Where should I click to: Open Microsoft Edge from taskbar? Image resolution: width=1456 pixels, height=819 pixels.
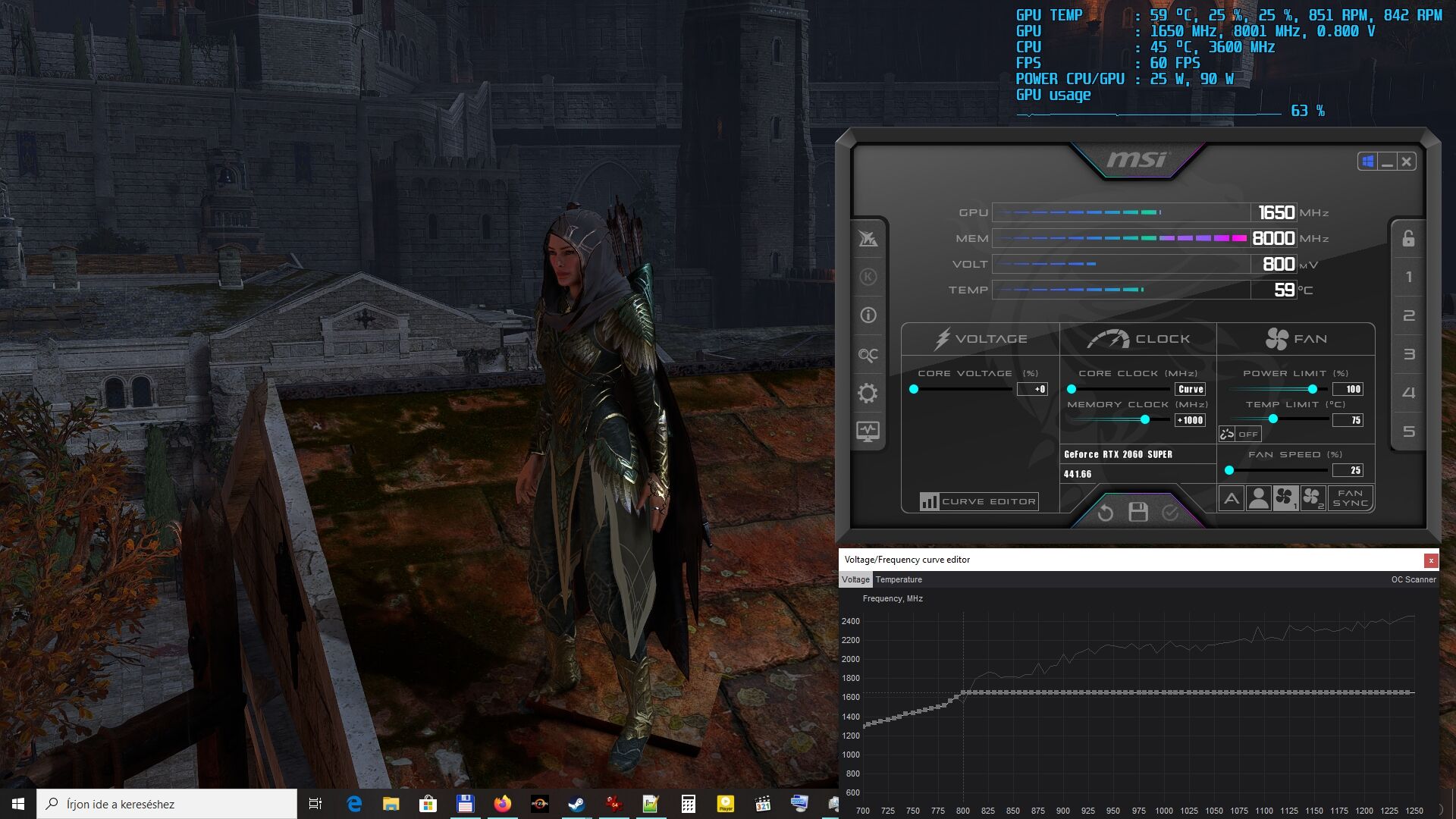click(354, 804)
